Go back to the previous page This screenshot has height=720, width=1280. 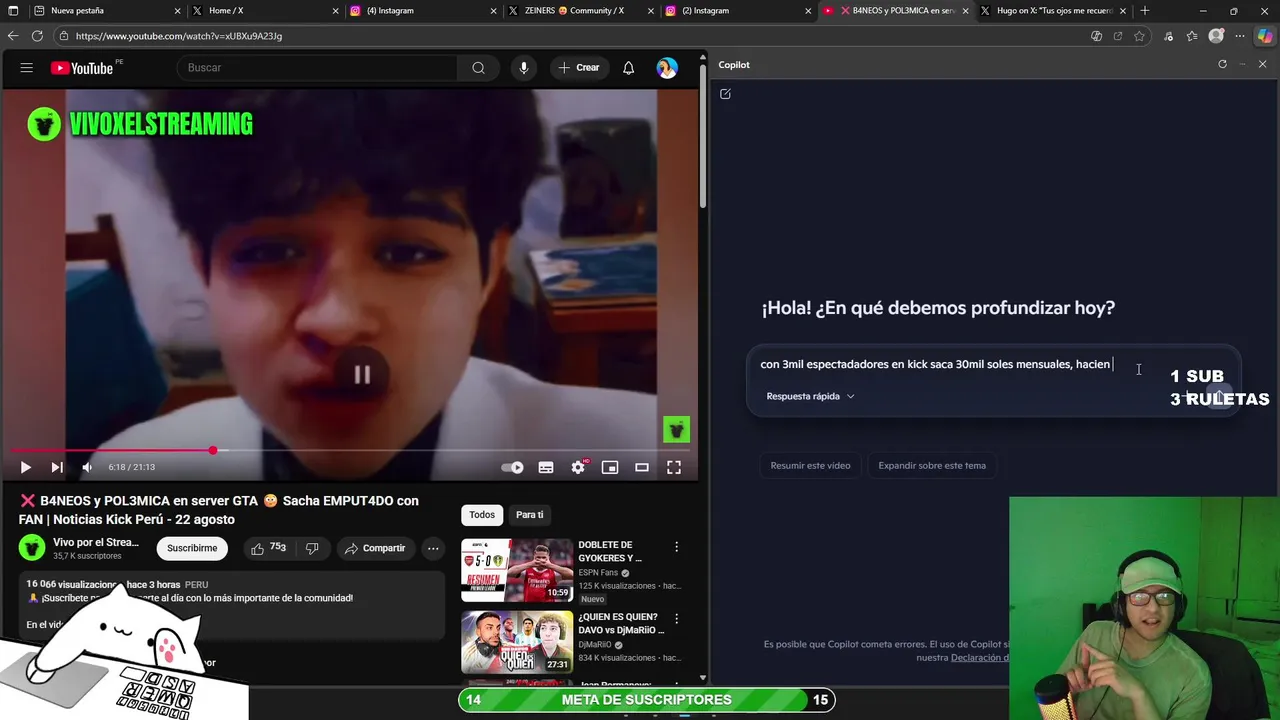coord(13,36)
